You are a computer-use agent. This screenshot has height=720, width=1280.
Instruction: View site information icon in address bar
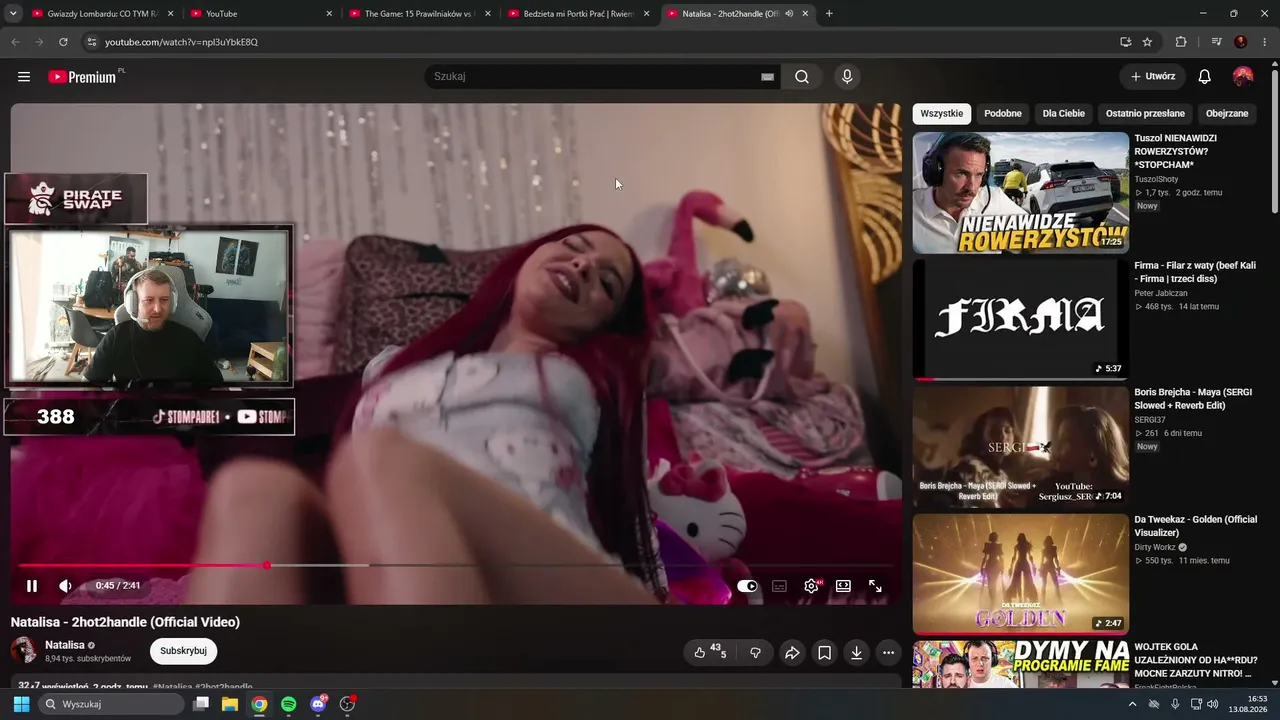point(91,42)
